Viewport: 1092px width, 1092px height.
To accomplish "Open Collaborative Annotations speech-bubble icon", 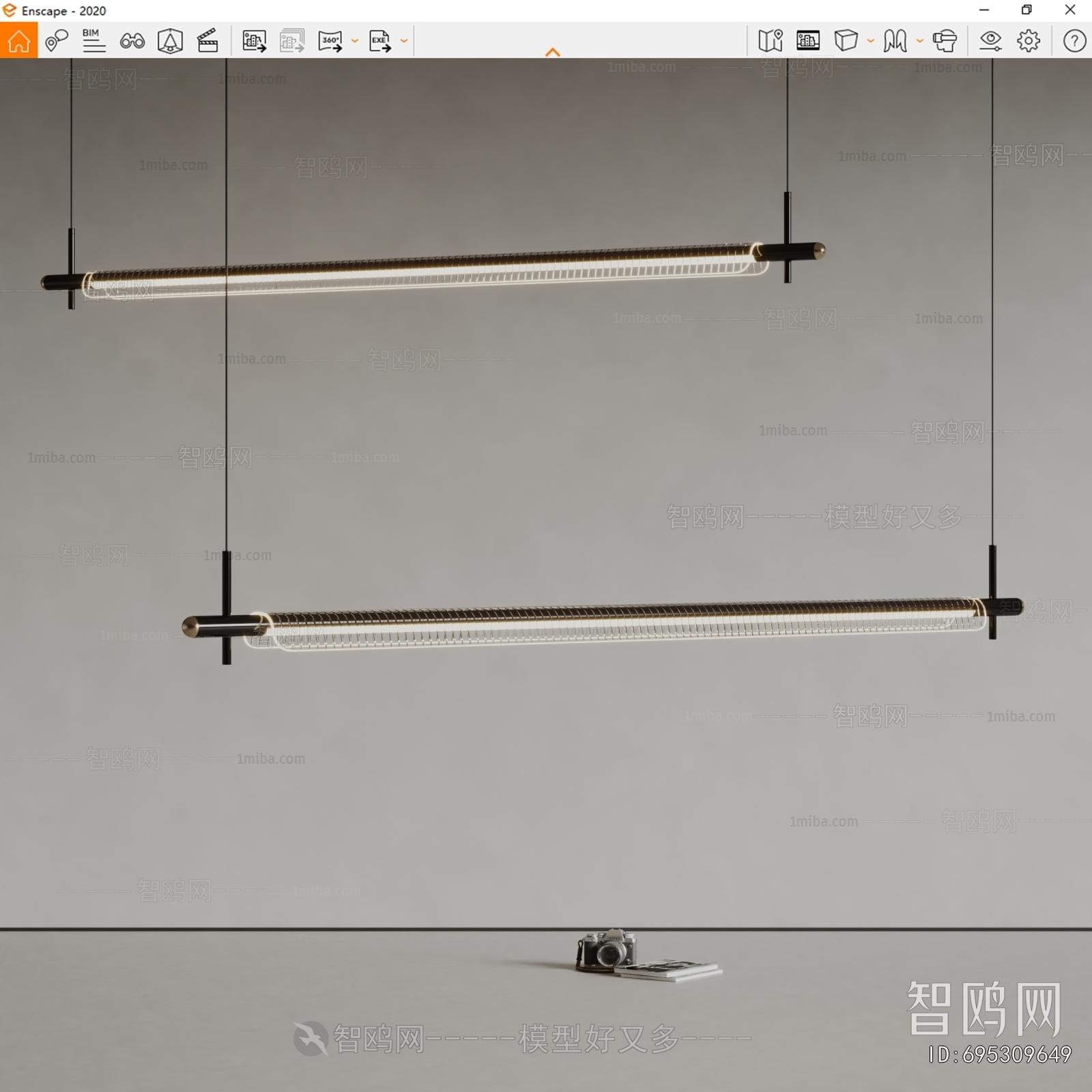I will click(57, 41).
